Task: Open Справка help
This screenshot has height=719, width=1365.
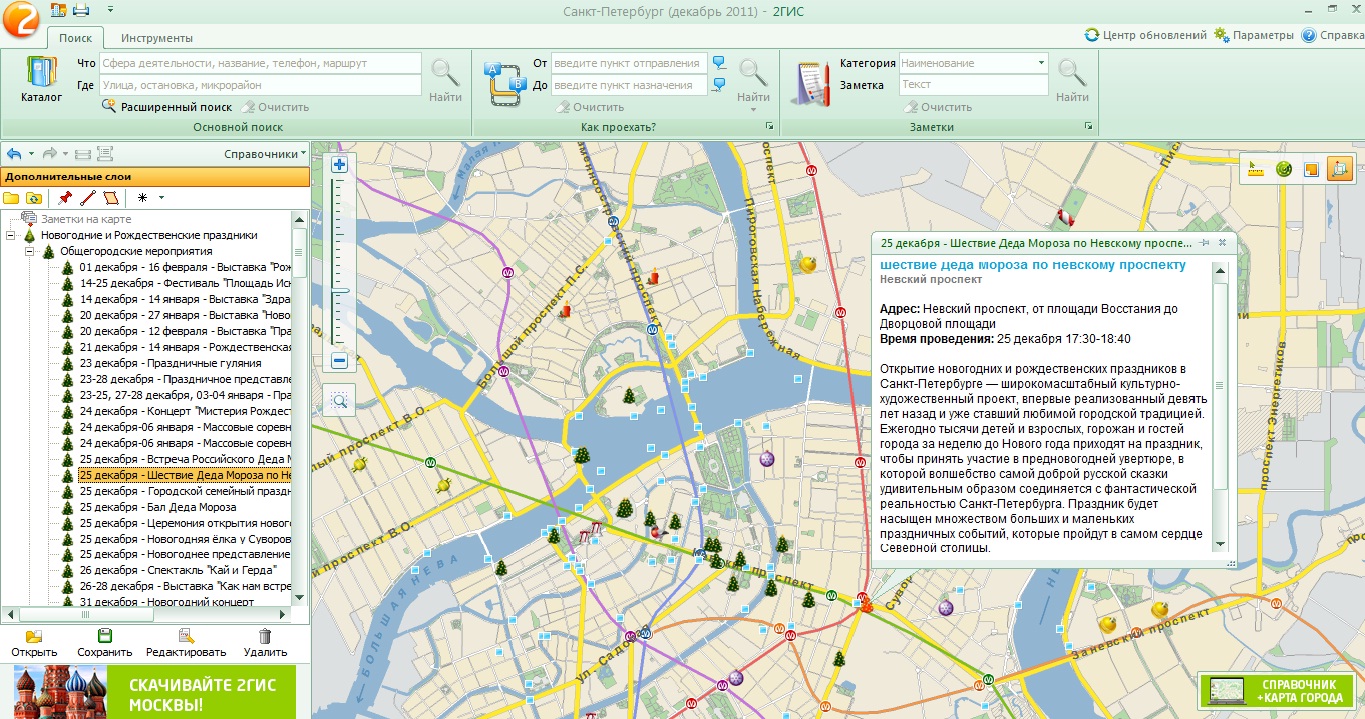Action: [1332, 35]
